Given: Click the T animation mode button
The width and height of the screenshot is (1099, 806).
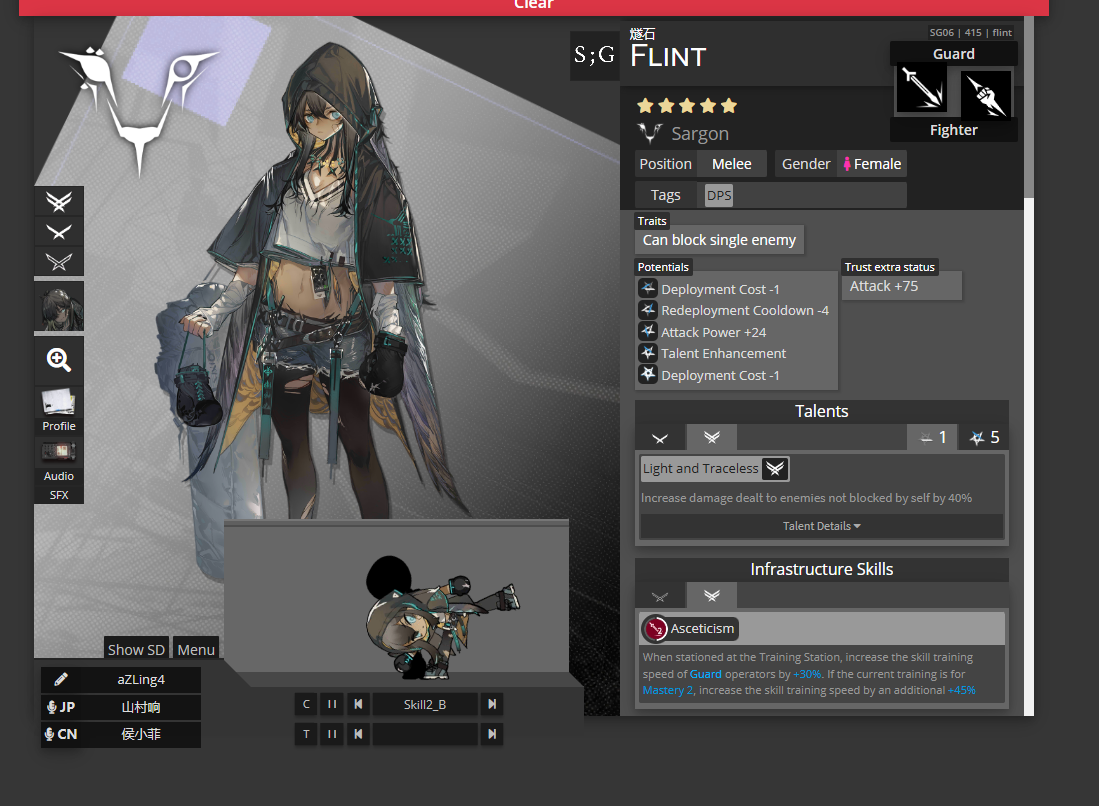Looking at the screenshot, I should 306,734.
